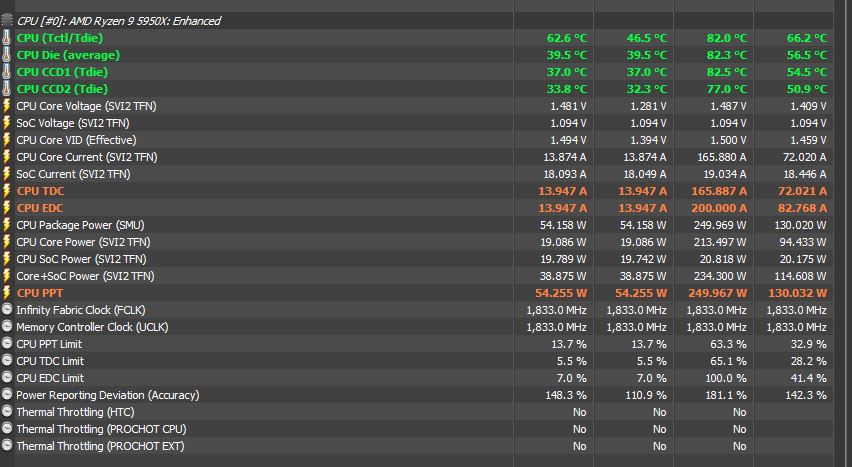This screenshot has height=467, width=852.
Task: Click thermometer icon beside CPU Die (average)
Action: (7, 55)
